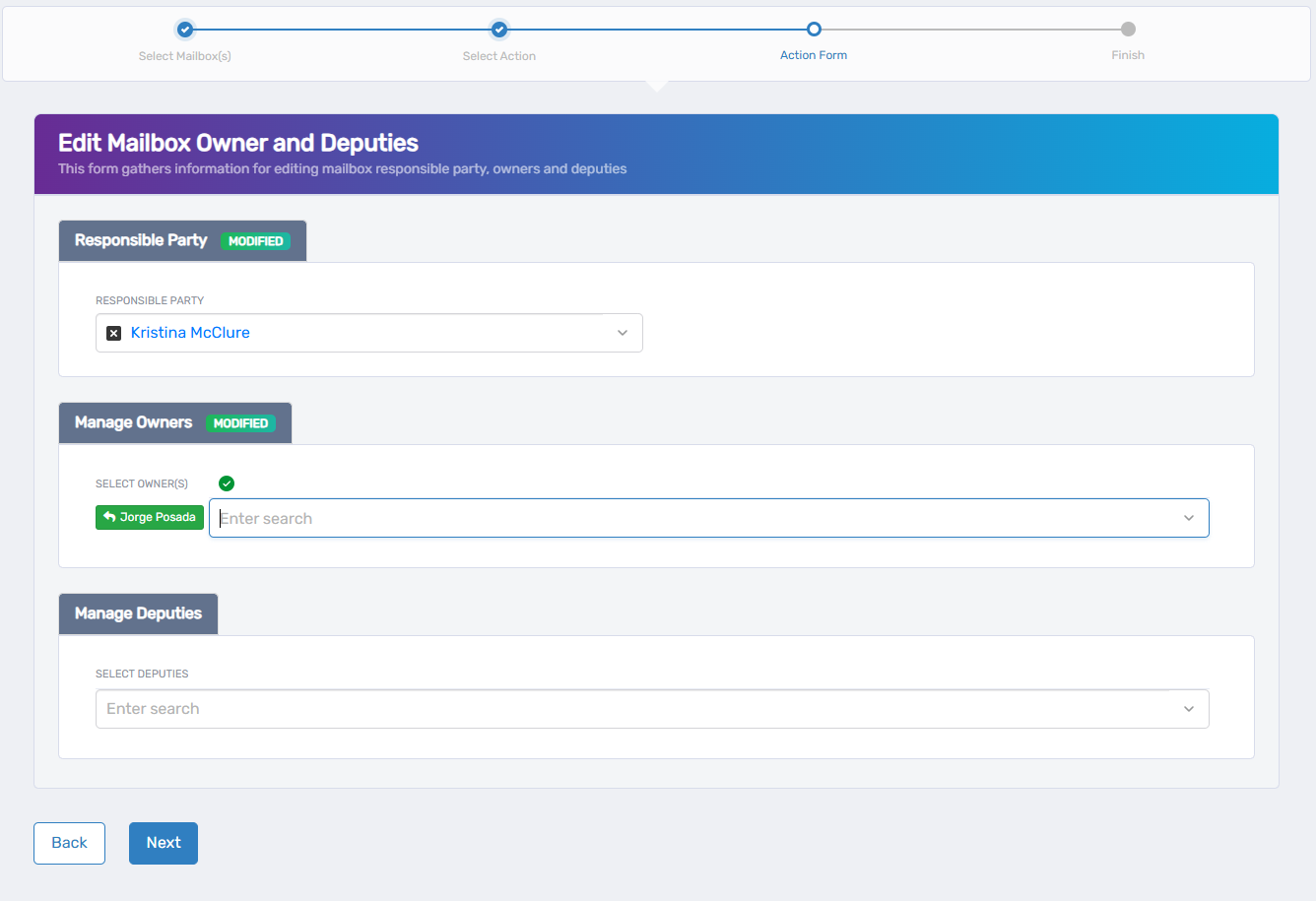Screen dimensions: 1316x901
Task: Focus the owner search input field
Action: tap(690, 518)
